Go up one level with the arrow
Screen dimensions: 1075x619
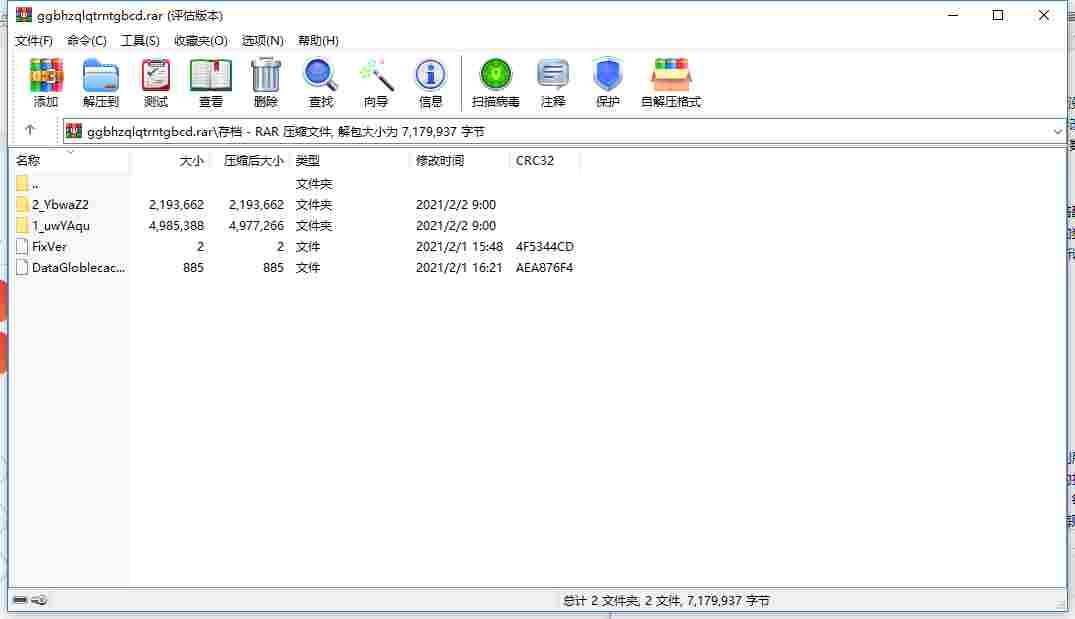pos(30,130)
